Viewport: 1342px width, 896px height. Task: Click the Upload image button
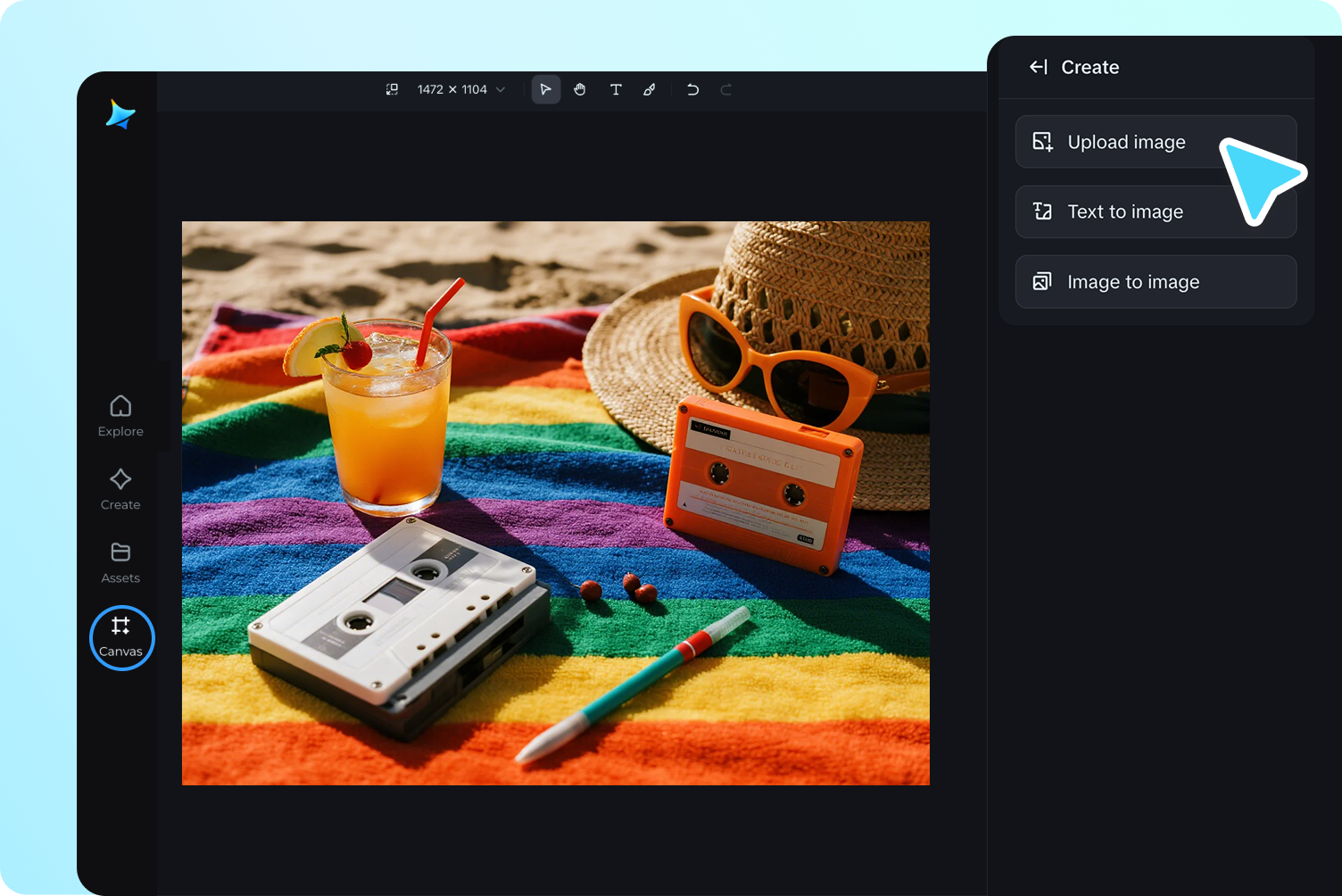(x=1126, y=141)
